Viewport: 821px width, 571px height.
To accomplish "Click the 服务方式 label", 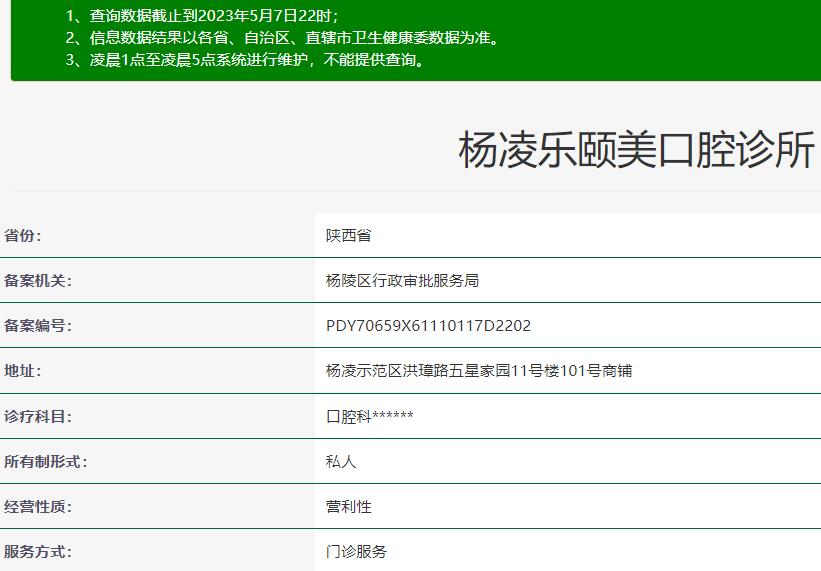I will coord(38,552).
